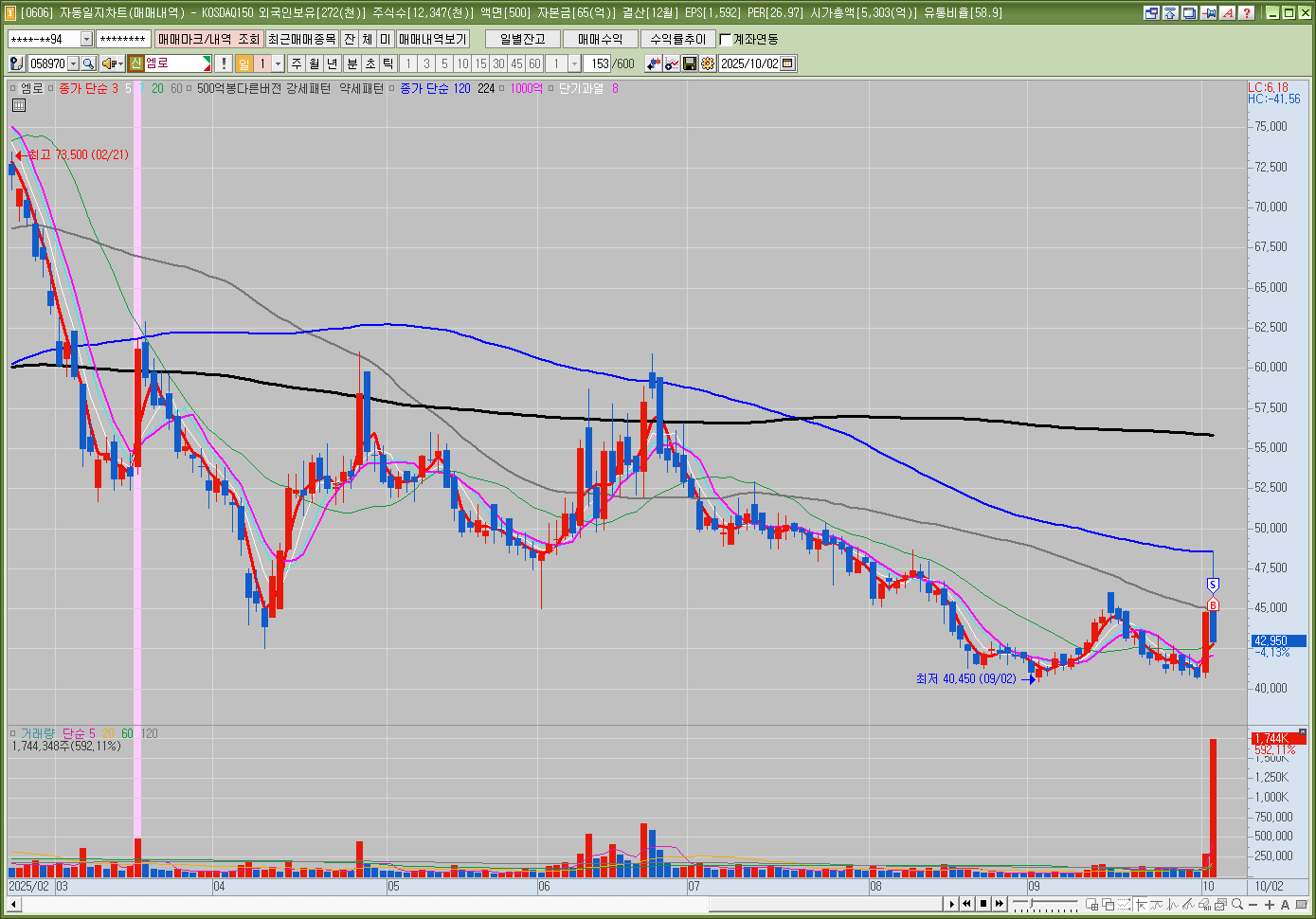Viewport: 1316px width, 919px height.
Task: Open the stock code 058970 dropdown arrow
Action: 73,63
